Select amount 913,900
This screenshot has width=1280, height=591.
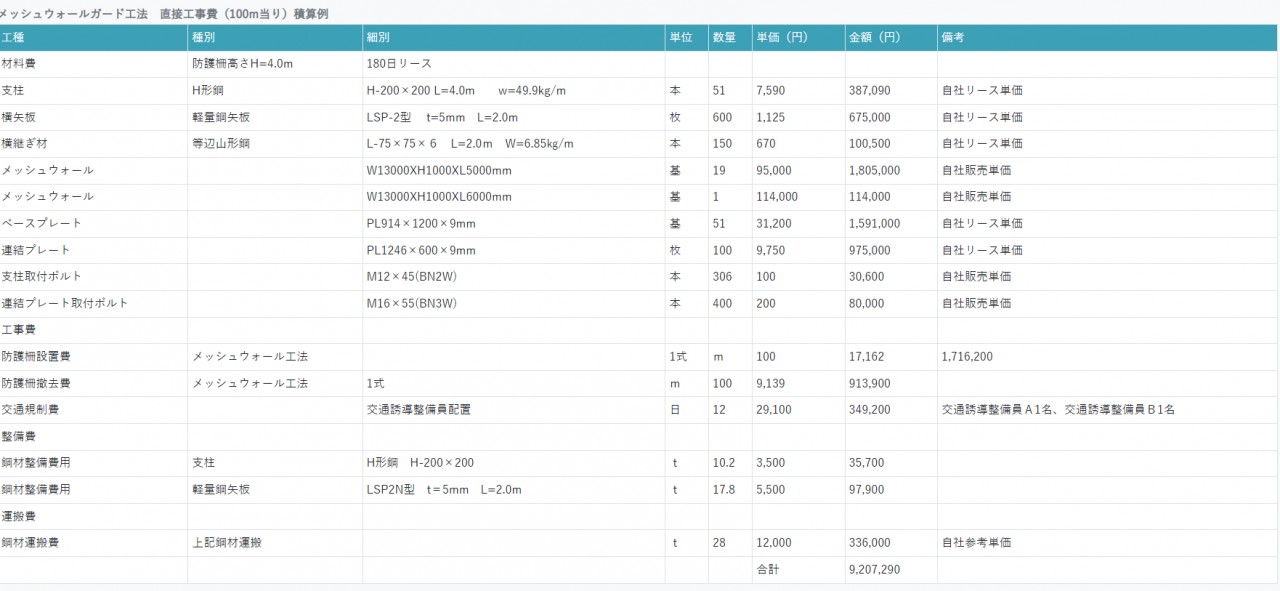coord(869,383)
